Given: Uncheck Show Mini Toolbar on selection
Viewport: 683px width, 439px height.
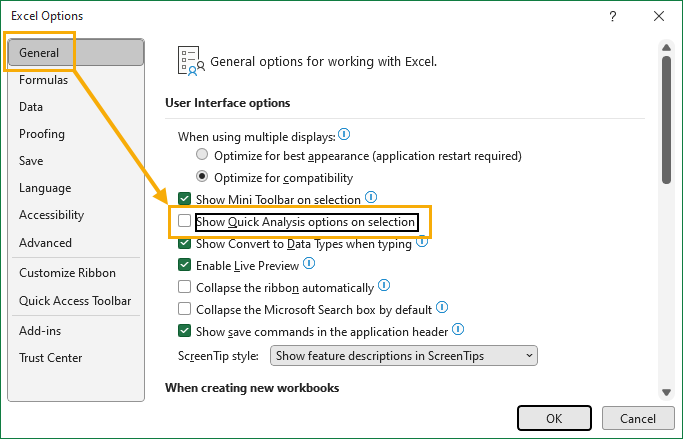Looking at the screenshot, I should click(x=184, y=199).
